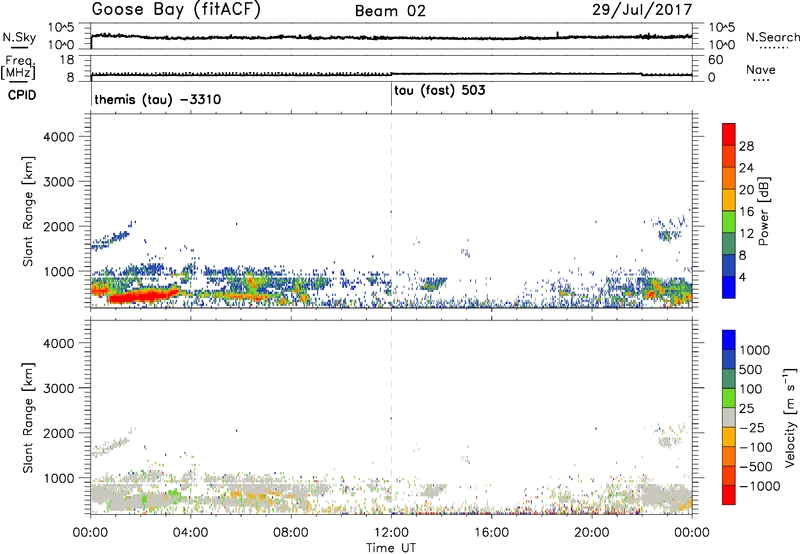Click the "4" label on power color bar
The image size is (800, 554).
tap(742, 277)
